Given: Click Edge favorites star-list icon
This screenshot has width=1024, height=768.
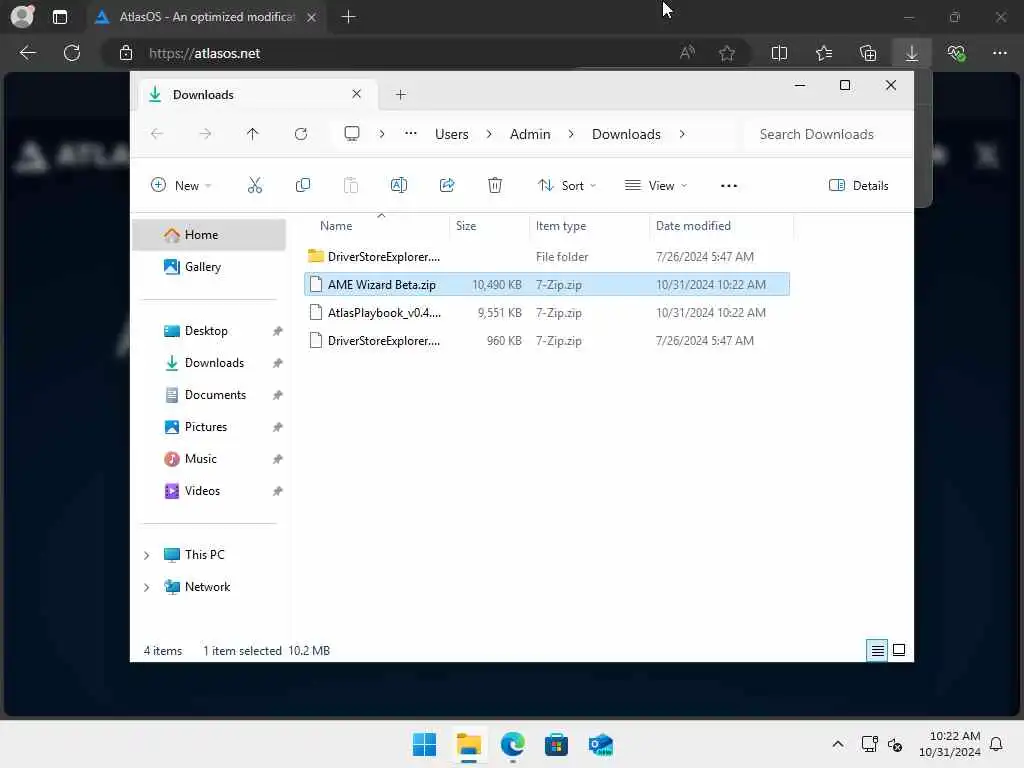Looking at the screenshot, I should pos(824,53).
